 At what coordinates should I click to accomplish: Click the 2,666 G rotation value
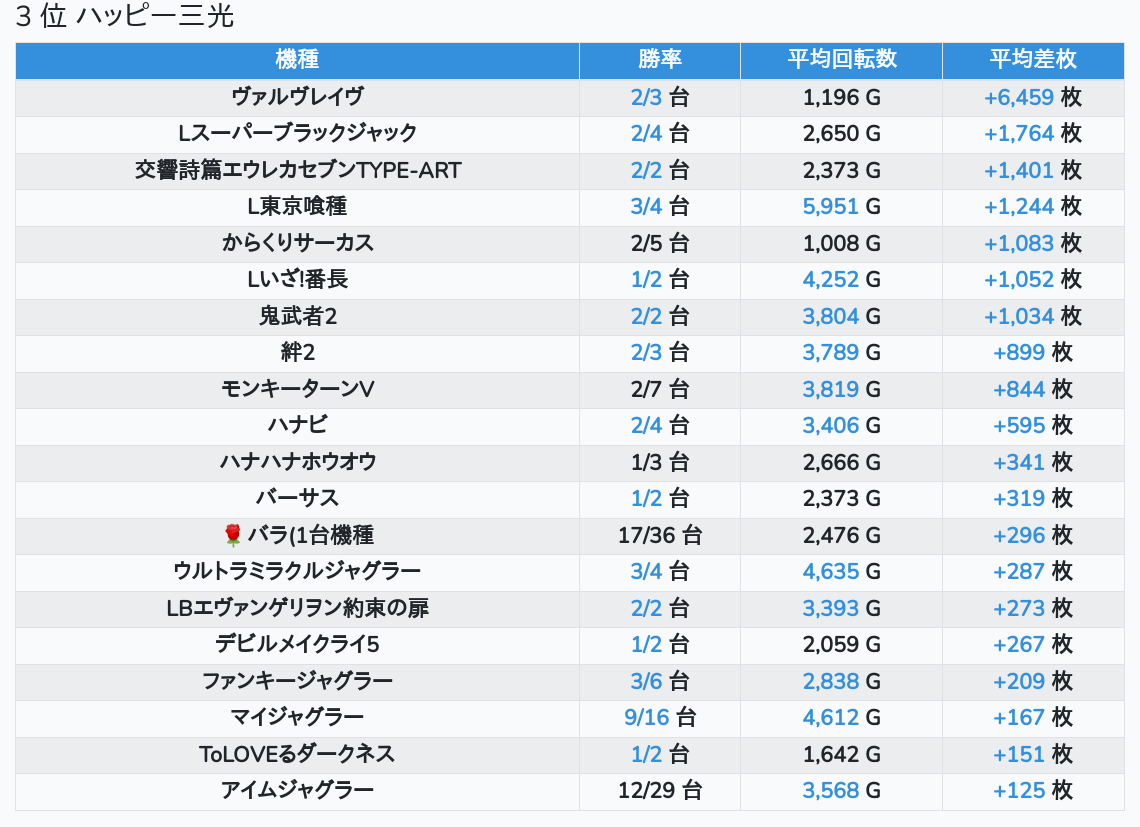[842, 462]
